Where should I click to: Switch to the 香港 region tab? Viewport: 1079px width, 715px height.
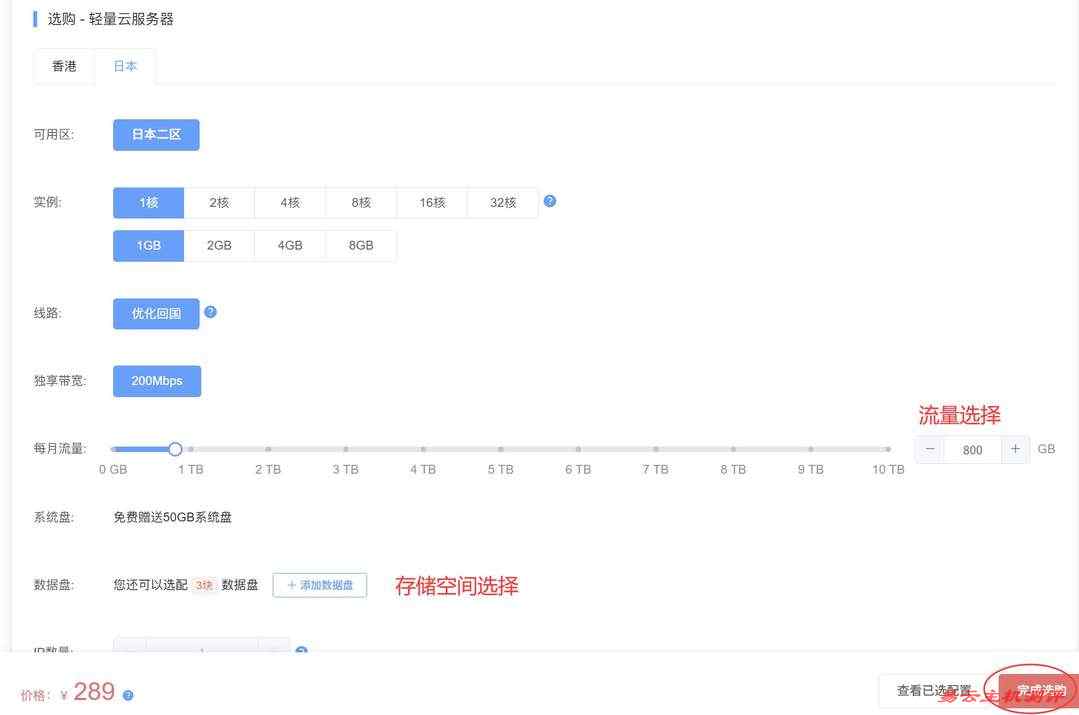pyautogui.click(x=64, y=66)
